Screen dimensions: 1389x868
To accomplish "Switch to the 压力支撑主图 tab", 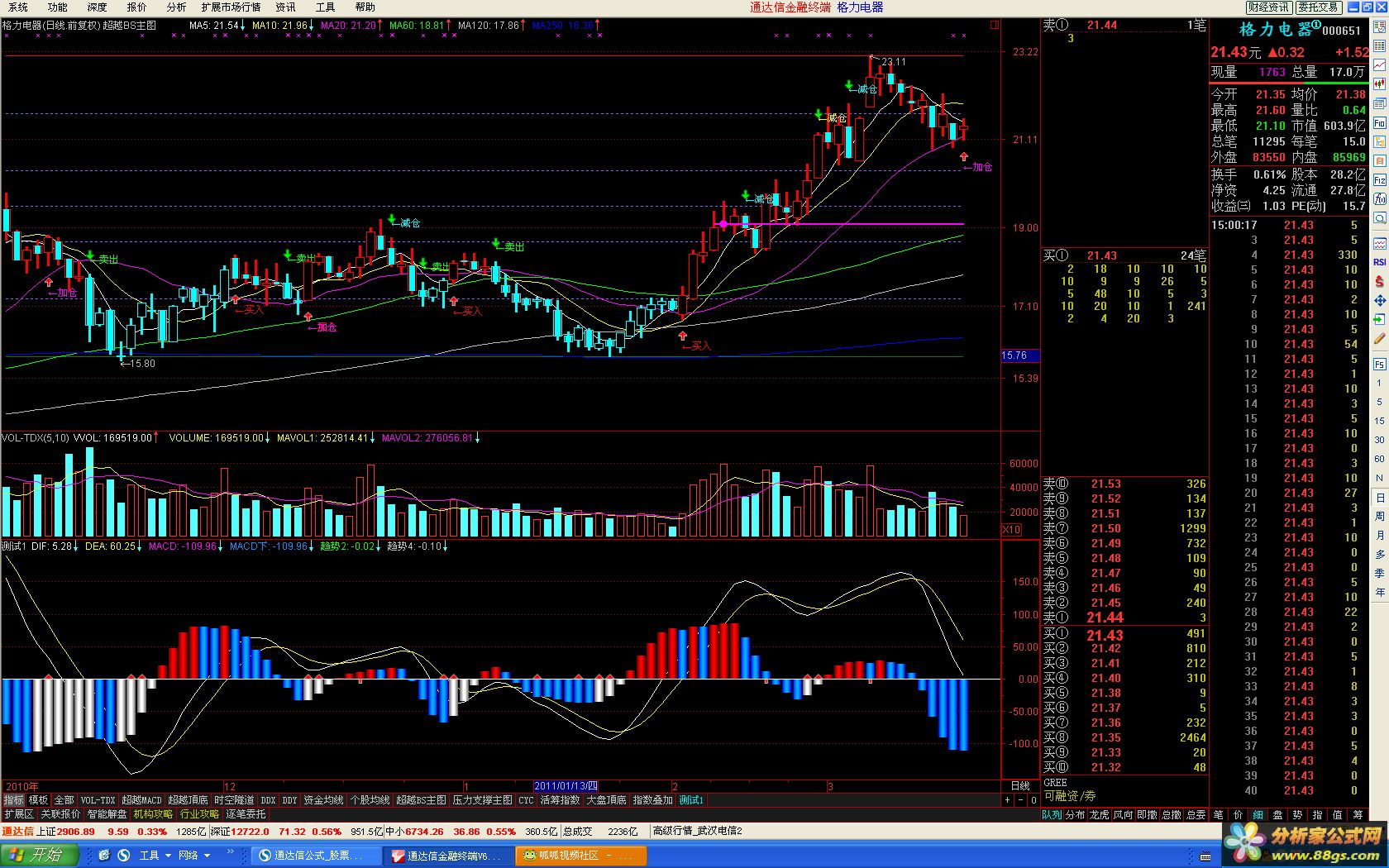I will coord(482,800).
